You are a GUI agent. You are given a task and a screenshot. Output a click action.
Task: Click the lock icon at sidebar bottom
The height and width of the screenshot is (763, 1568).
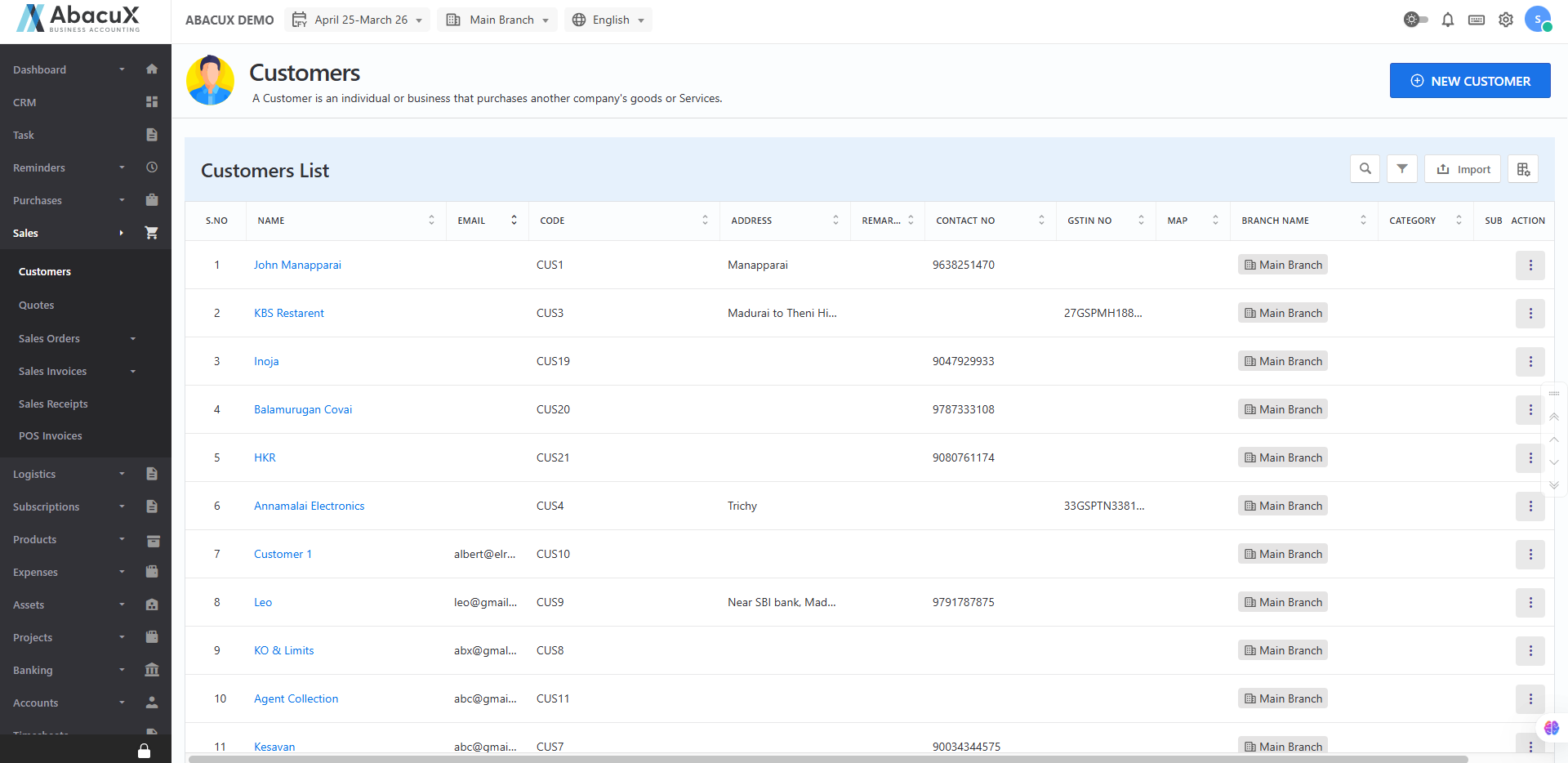tap(144, 751)
